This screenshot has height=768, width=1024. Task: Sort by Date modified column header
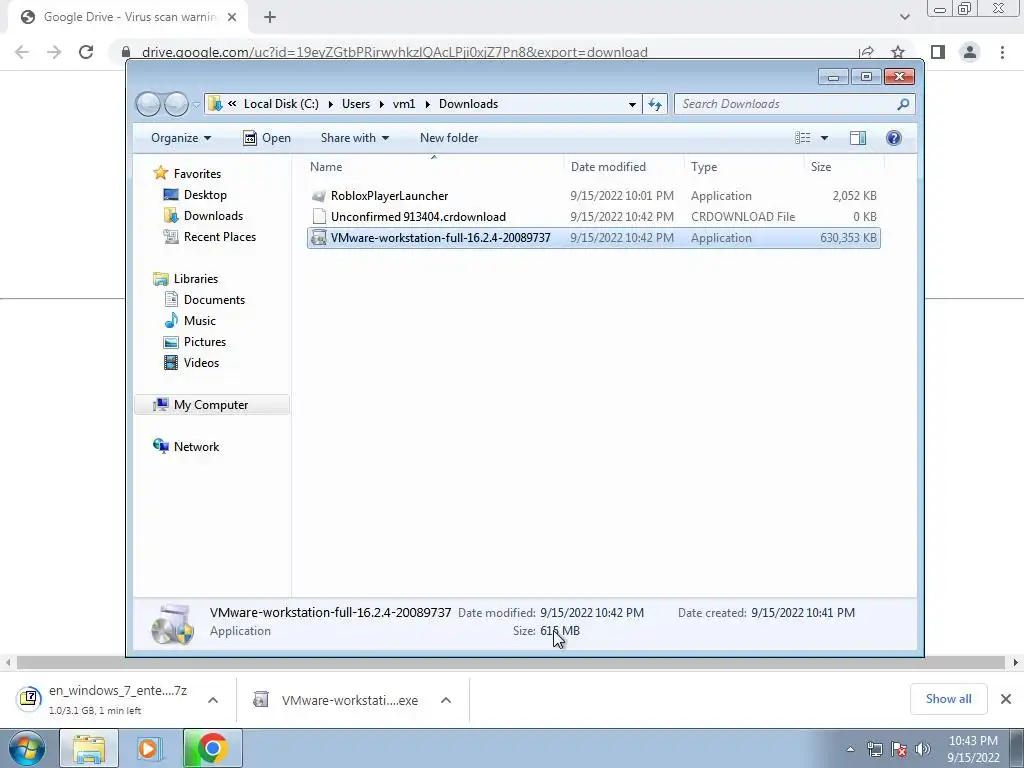coord(624,167)
